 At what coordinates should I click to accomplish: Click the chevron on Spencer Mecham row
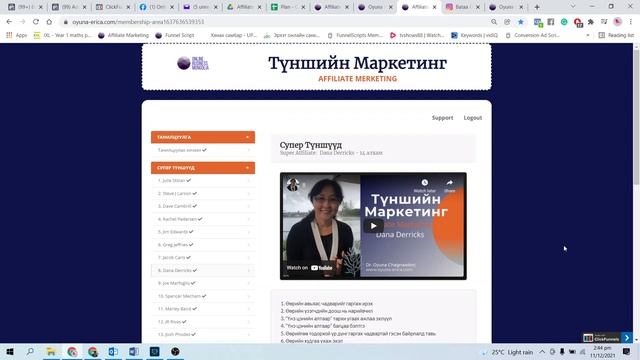coord(249,296)
